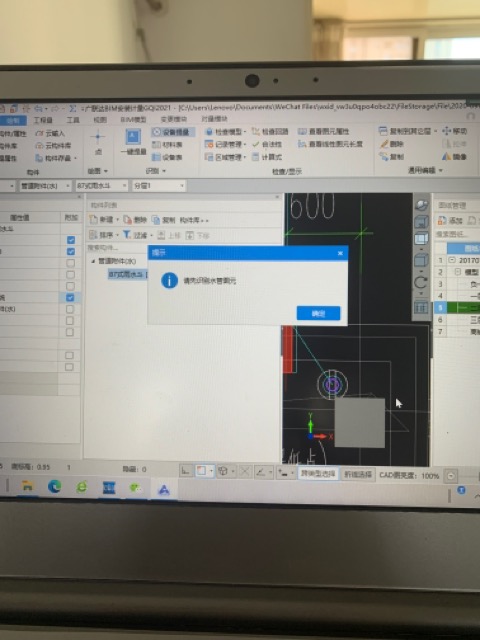
Task: Open the 过滤 dropdown in 构件列表
Action: tap(151, 236)
